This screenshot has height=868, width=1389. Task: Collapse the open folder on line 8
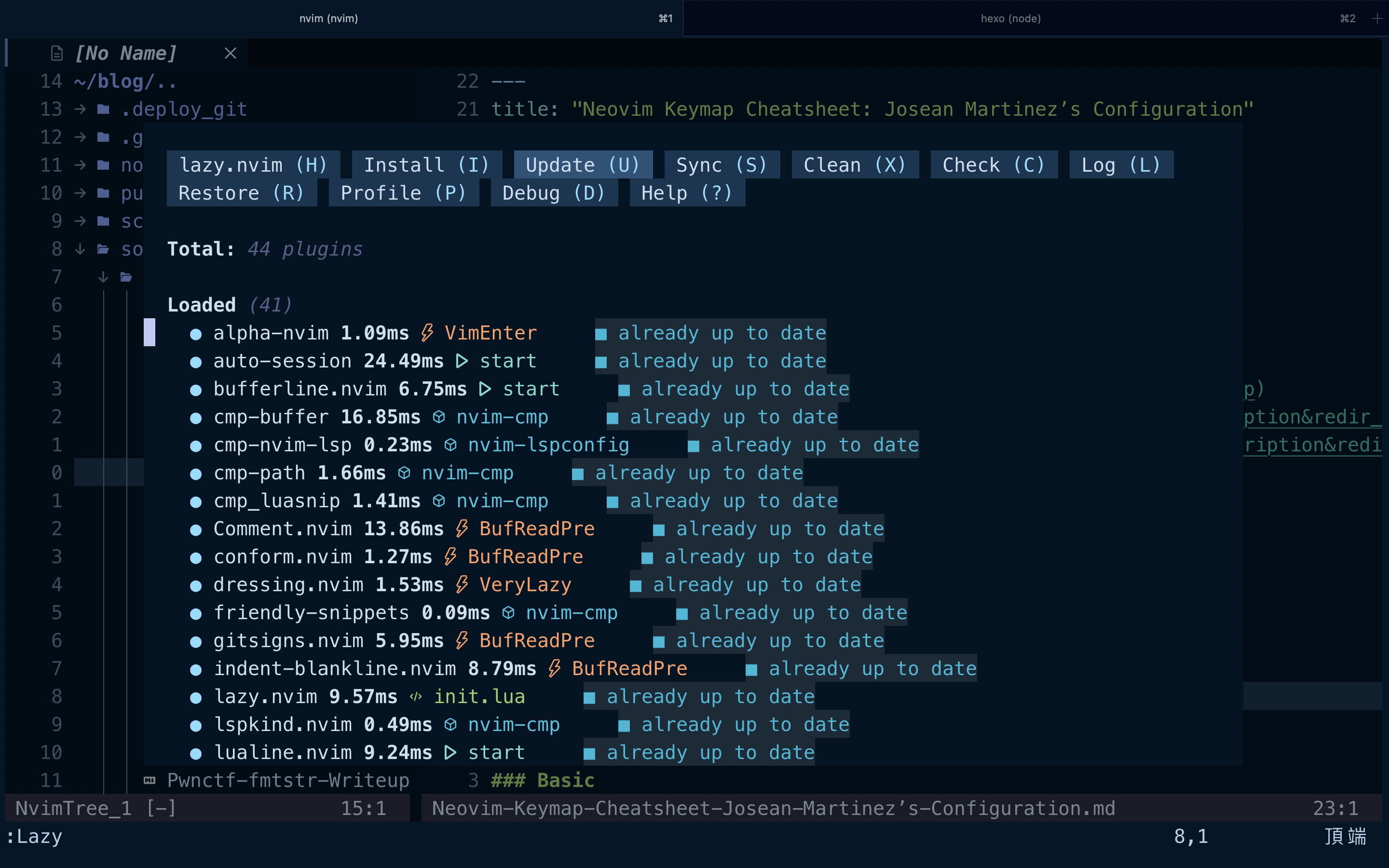81,249
